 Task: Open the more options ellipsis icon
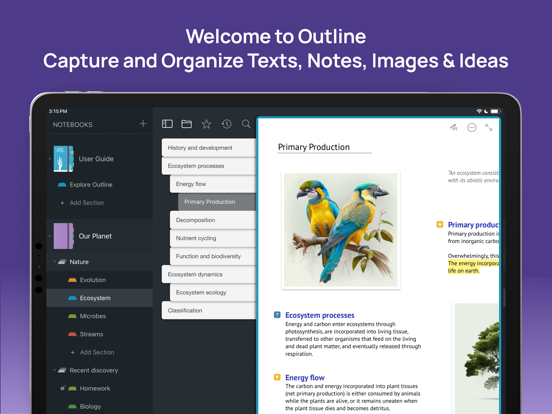[x=472, y=127]
